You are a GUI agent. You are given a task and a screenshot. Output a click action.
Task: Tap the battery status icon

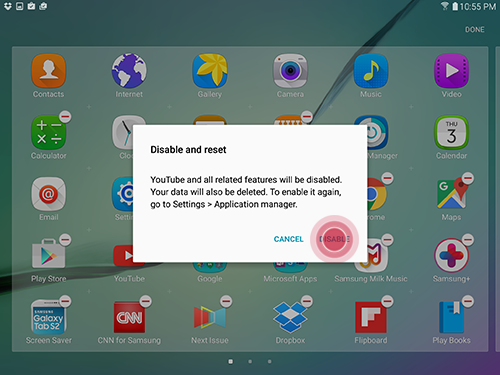(x=455, y=6)
